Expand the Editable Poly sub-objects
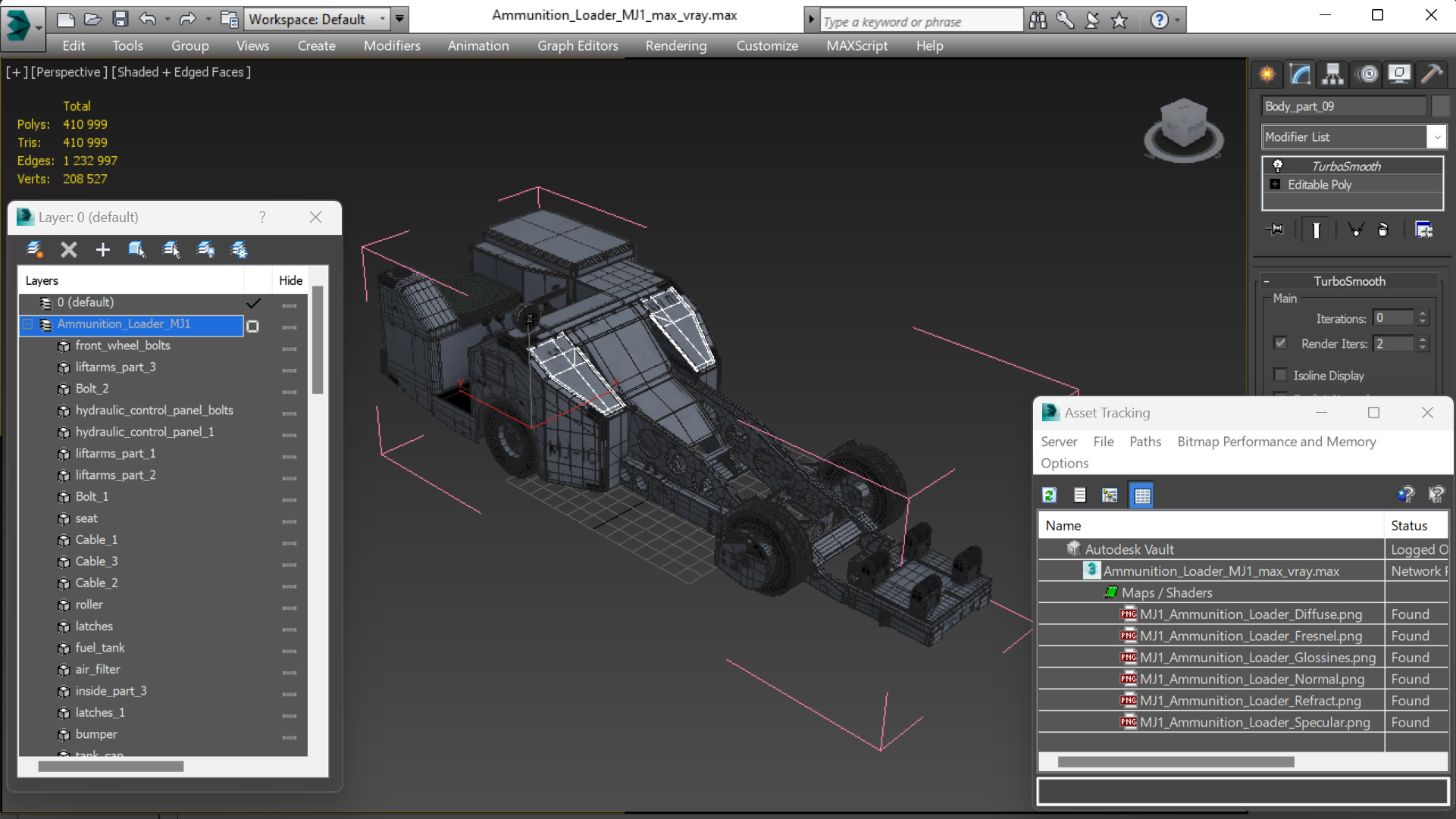Viewport: 1456px width, 819px height. click(x=1275, y=184)
